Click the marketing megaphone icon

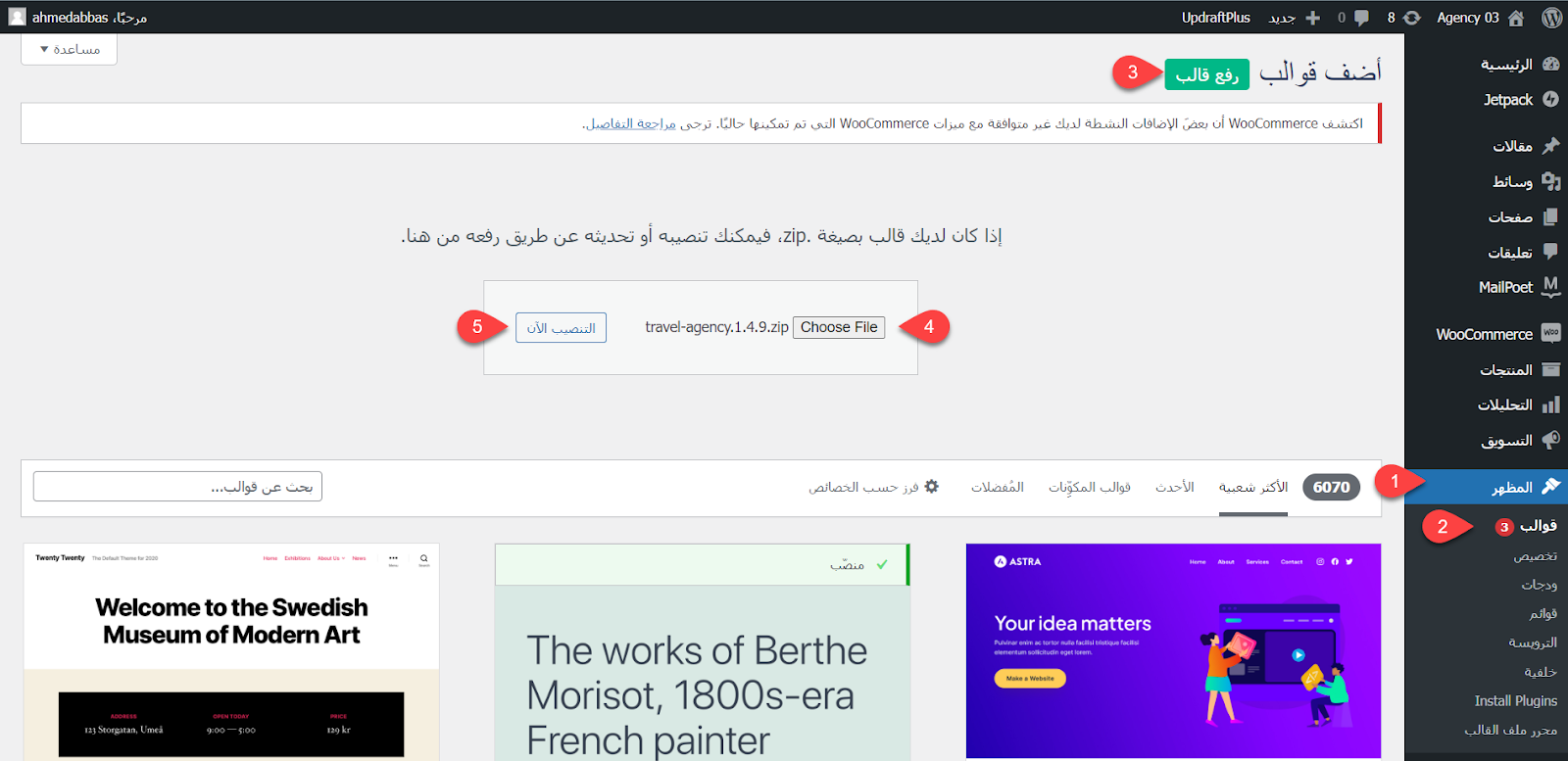(1550, 440)
